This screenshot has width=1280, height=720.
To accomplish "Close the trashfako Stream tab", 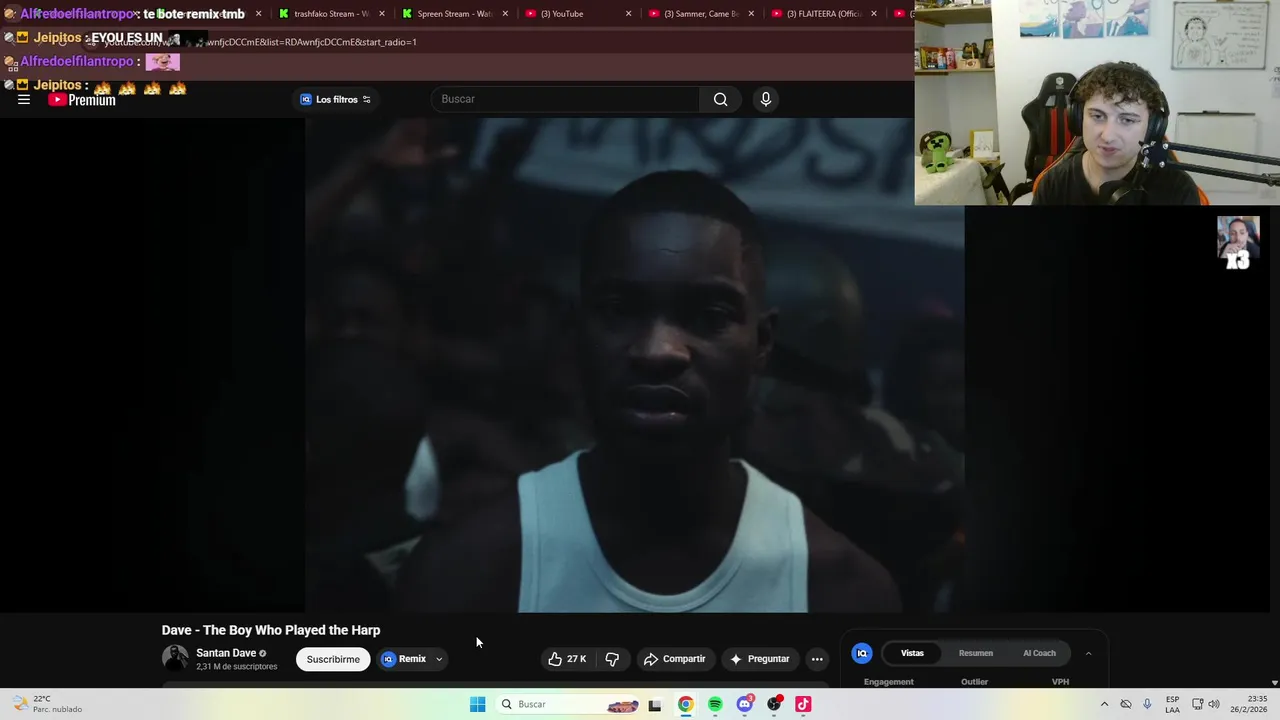I will tap(382, 14).
